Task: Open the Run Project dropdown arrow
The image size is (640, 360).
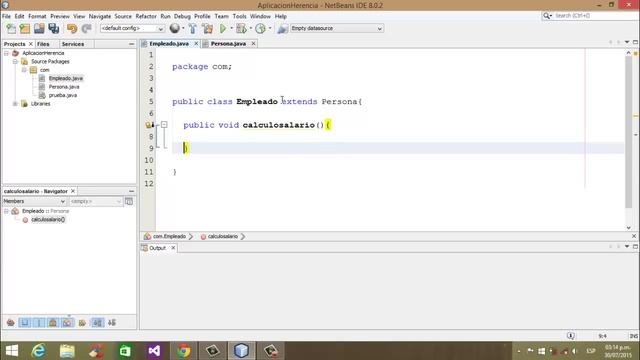Action: click(x=231, y=28)
